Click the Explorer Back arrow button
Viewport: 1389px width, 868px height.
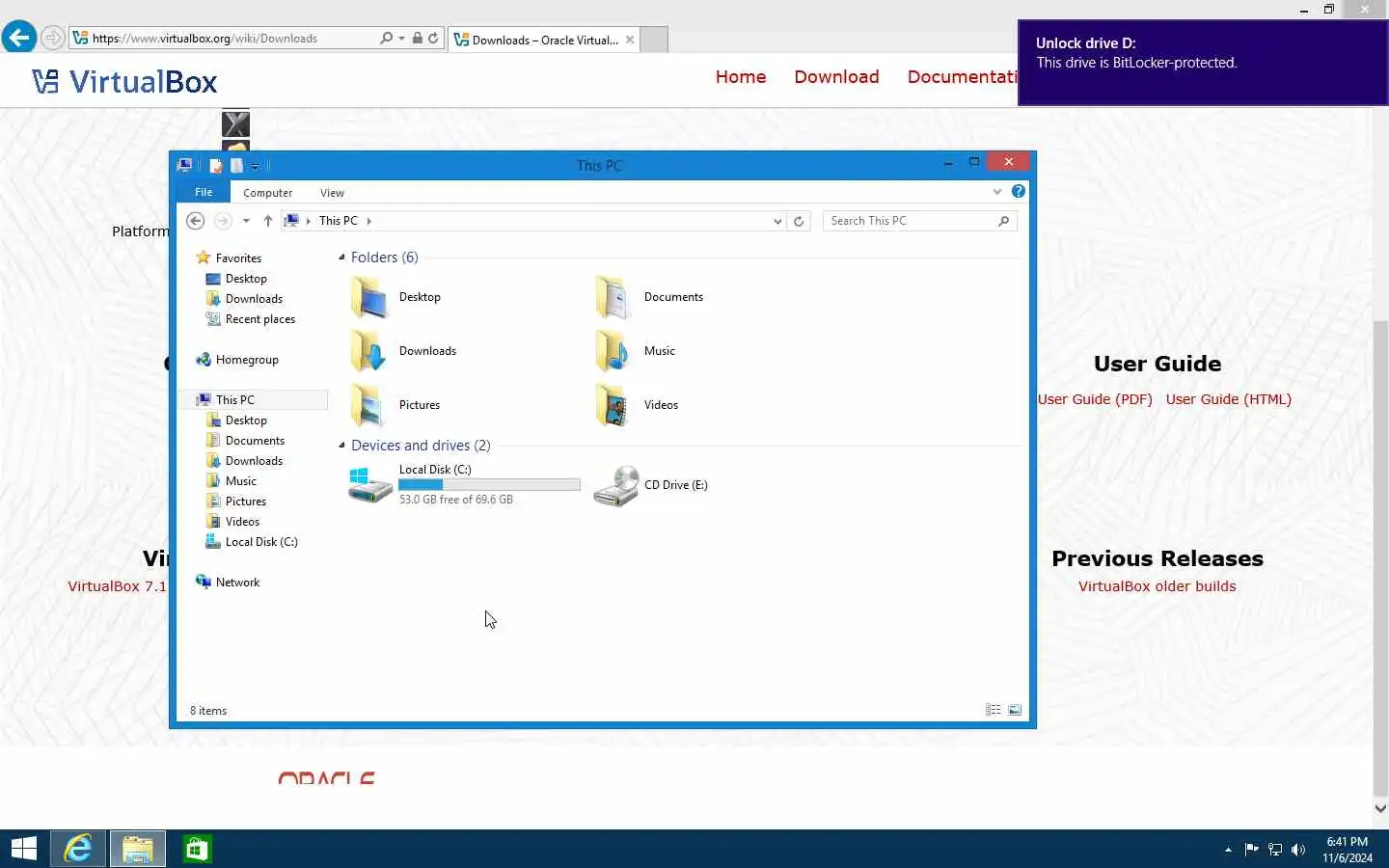[195, 221]
